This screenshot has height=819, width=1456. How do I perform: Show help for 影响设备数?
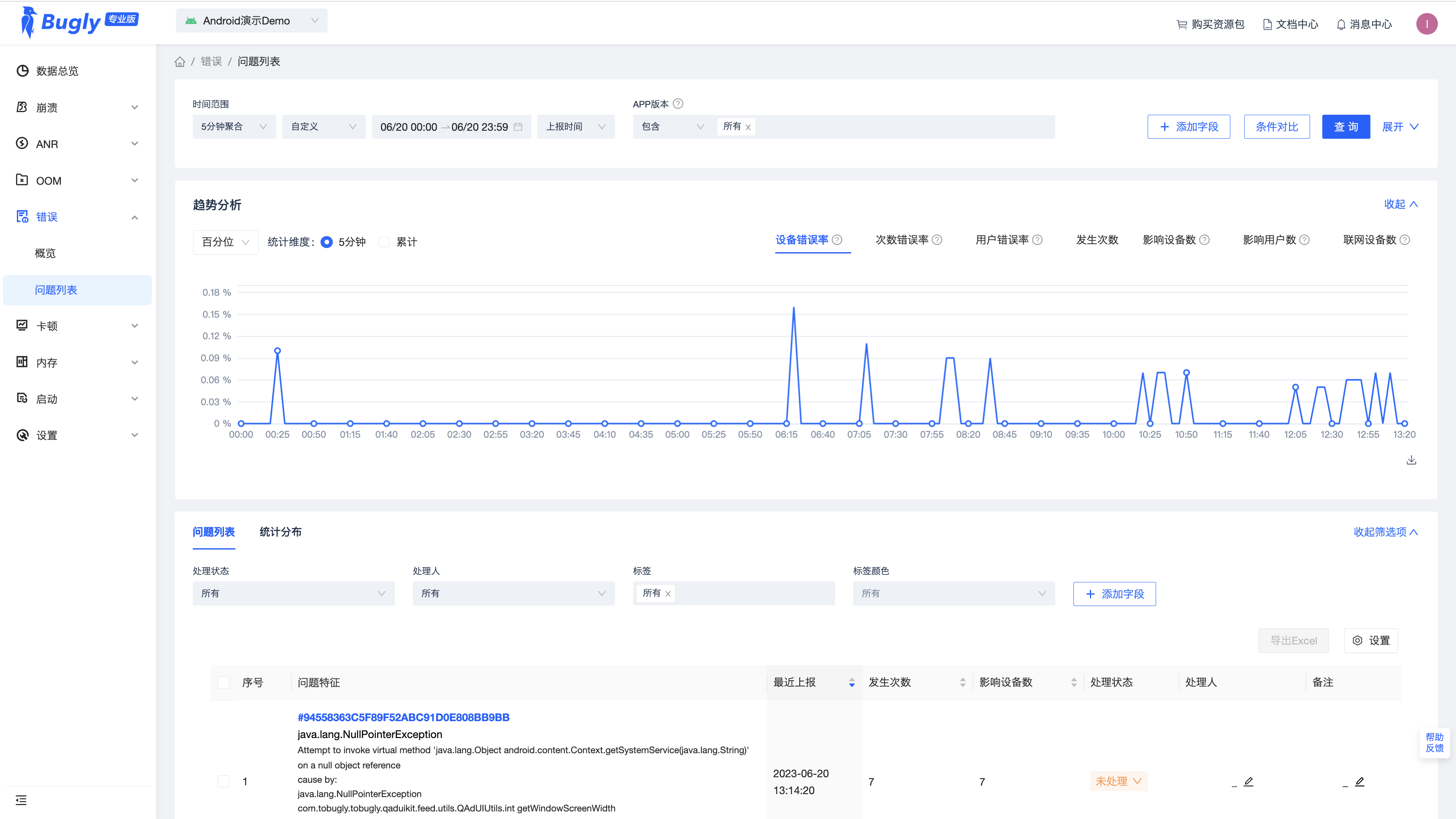[1205, 240]
